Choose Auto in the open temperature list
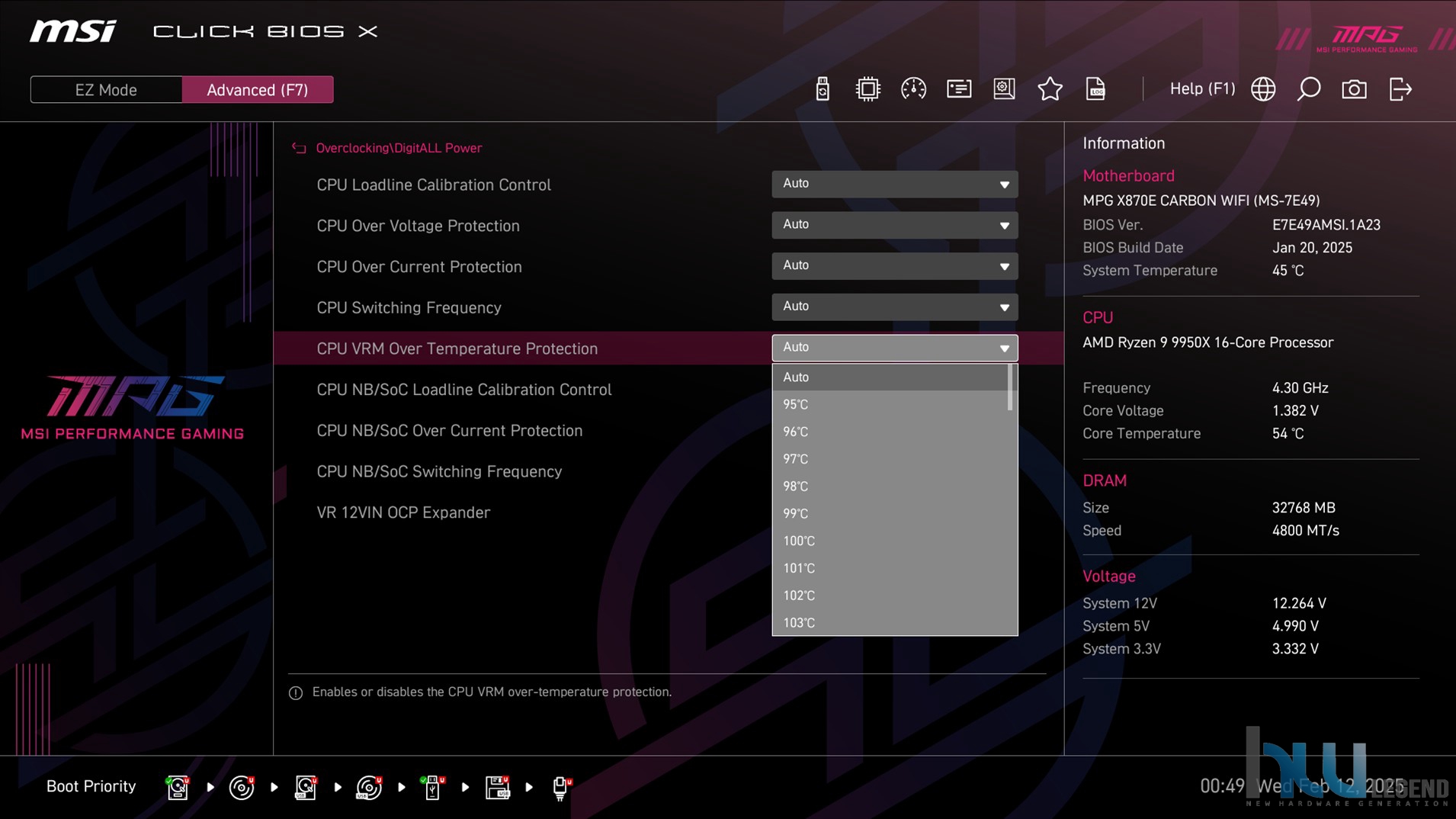Screen dimensions: 1456x819 [890, 377]
